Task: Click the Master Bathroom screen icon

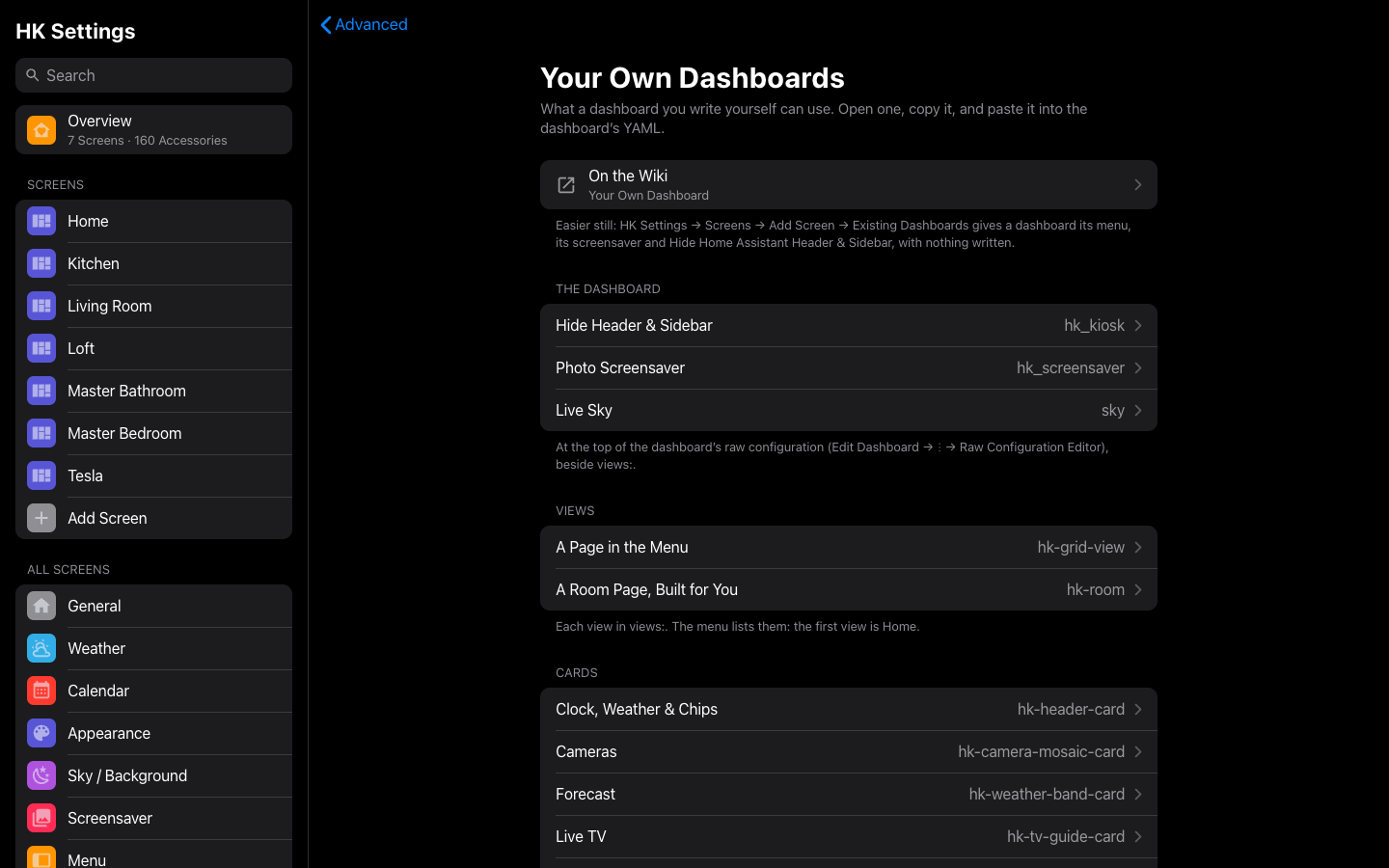Action: pyautogui.click(x=41, y=391)
